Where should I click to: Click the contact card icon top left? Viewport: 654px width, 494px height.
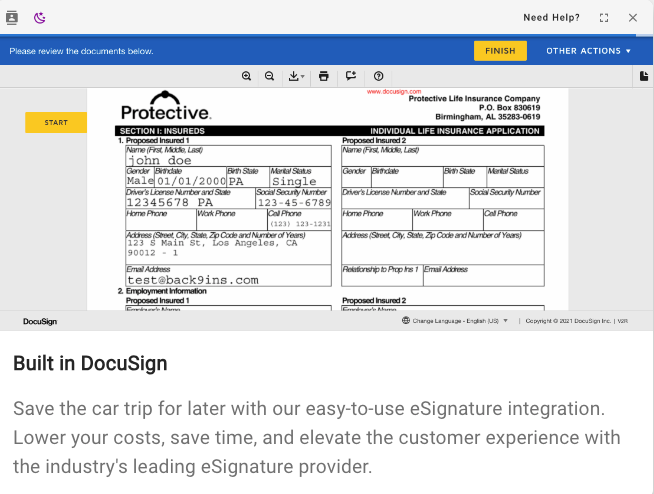[x=12, y=18]
